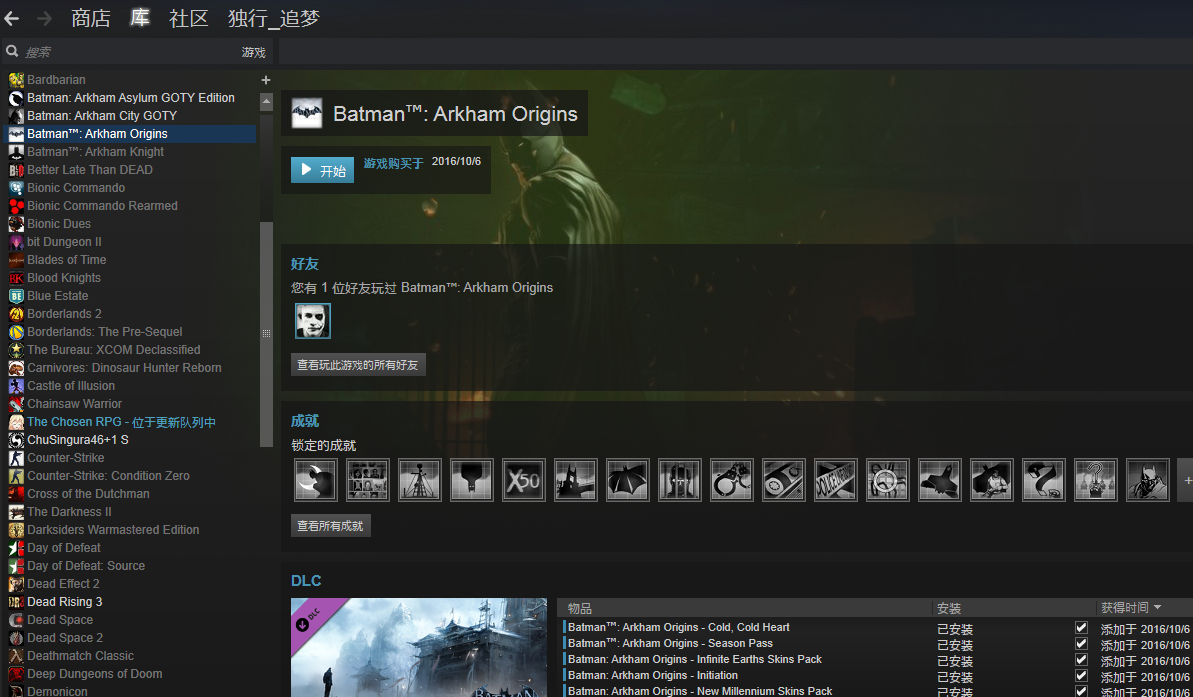This screenshot has height=697, width=1193.
Task: Select Darksiders Warmastered Edition in list
Action: tap(113, 530)
